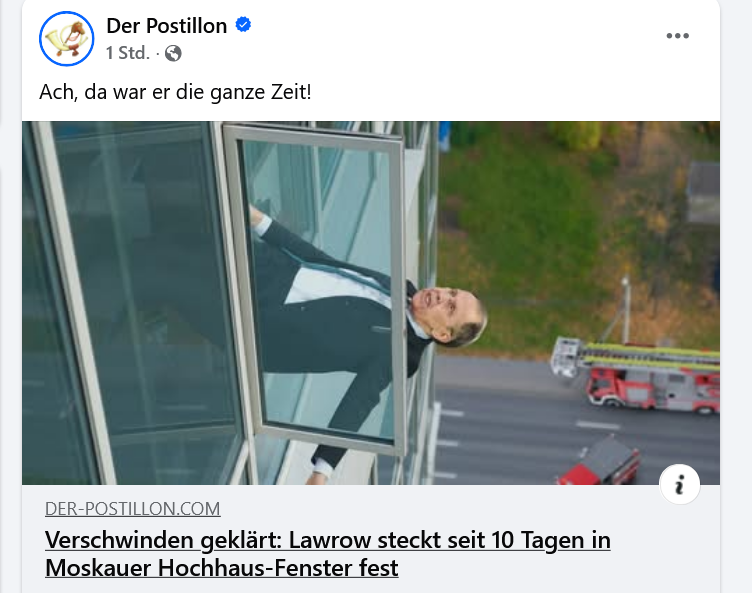Open the Der Postillon page name

click(x=166, y=25)
